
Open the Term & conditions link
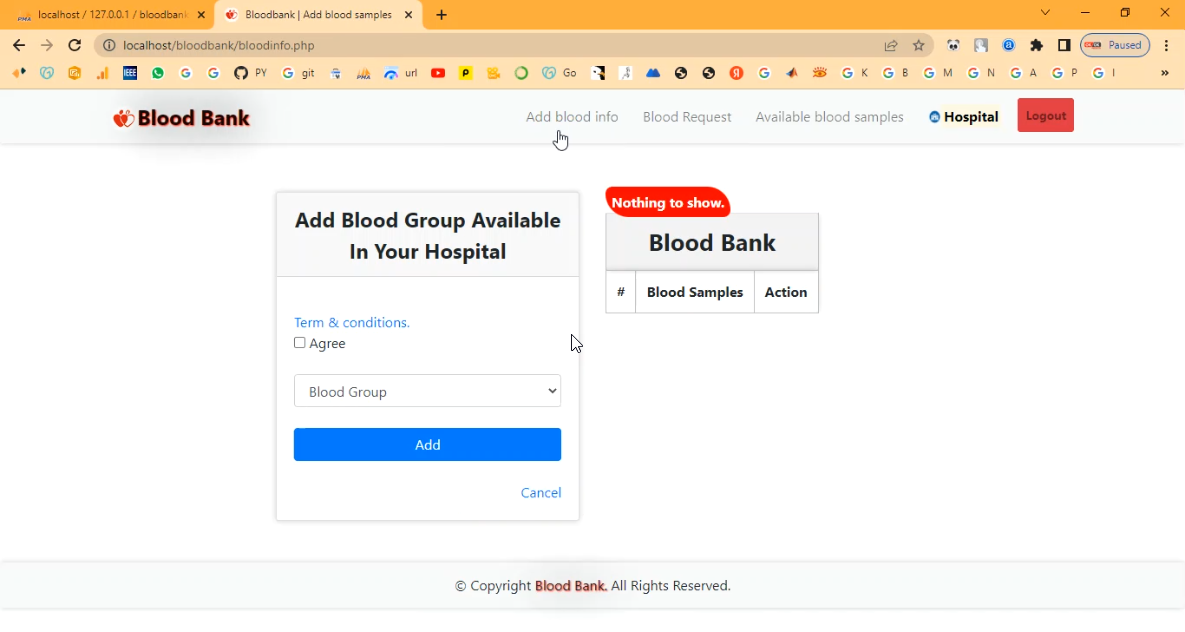click(352, 323)
